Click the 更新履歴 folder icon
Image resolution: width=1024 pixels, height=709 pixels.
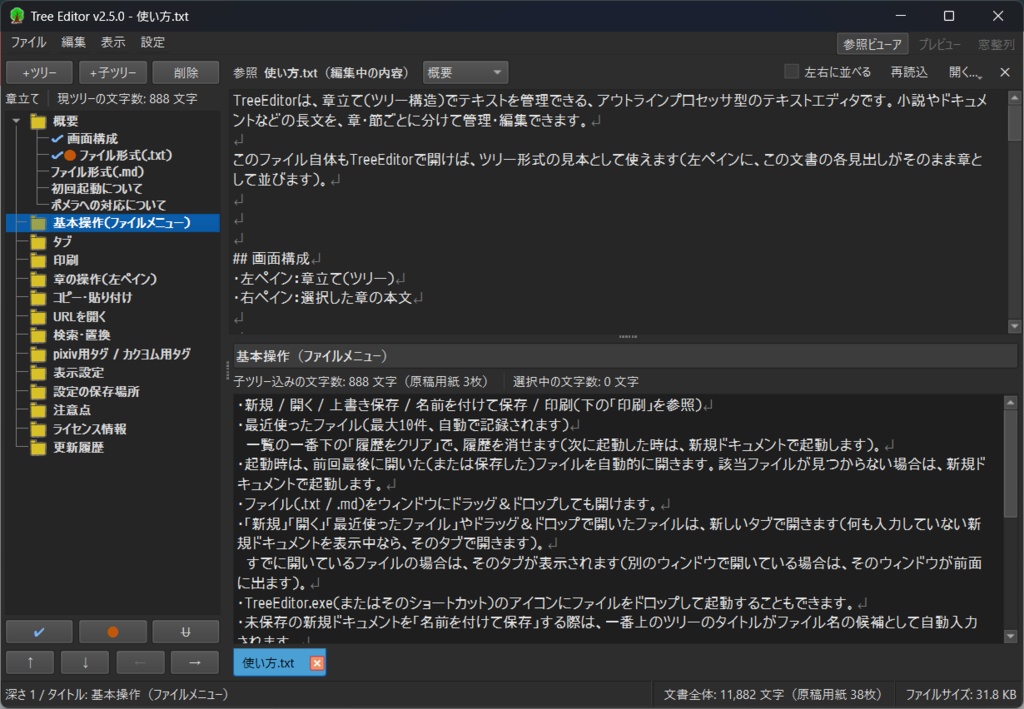click(38, 448)
